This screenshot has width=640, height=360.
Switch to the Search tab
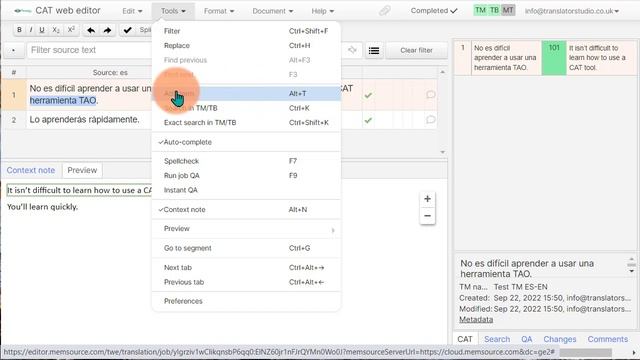click(497, 339)
